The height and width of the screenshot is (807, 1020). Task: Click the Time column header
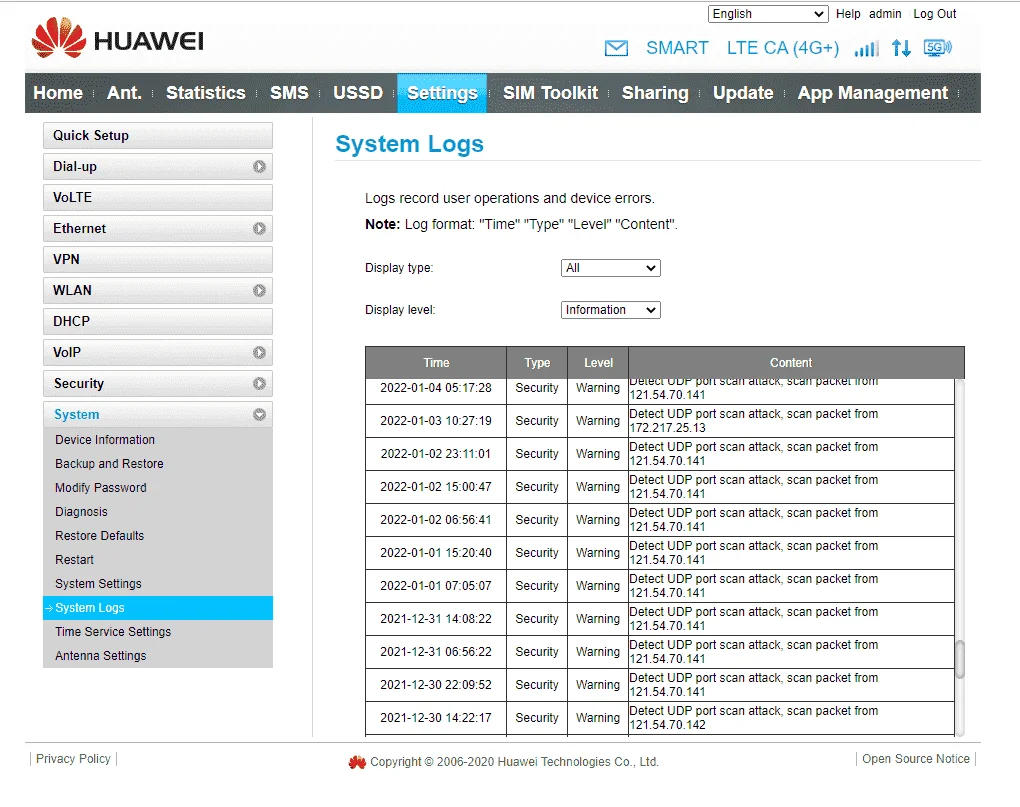[436, 363]
